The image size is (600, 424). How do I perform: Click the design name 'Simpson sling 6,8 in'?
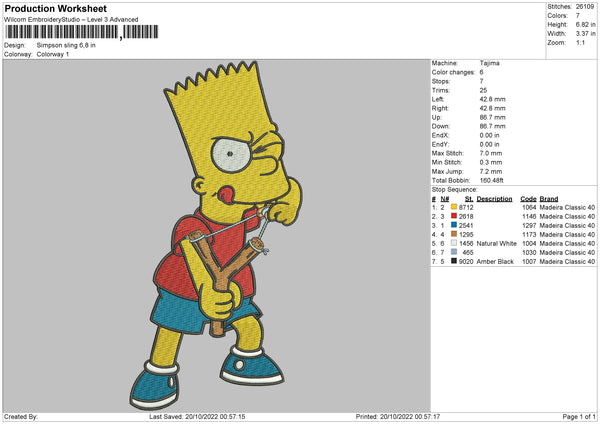click(x=66, y=45)
